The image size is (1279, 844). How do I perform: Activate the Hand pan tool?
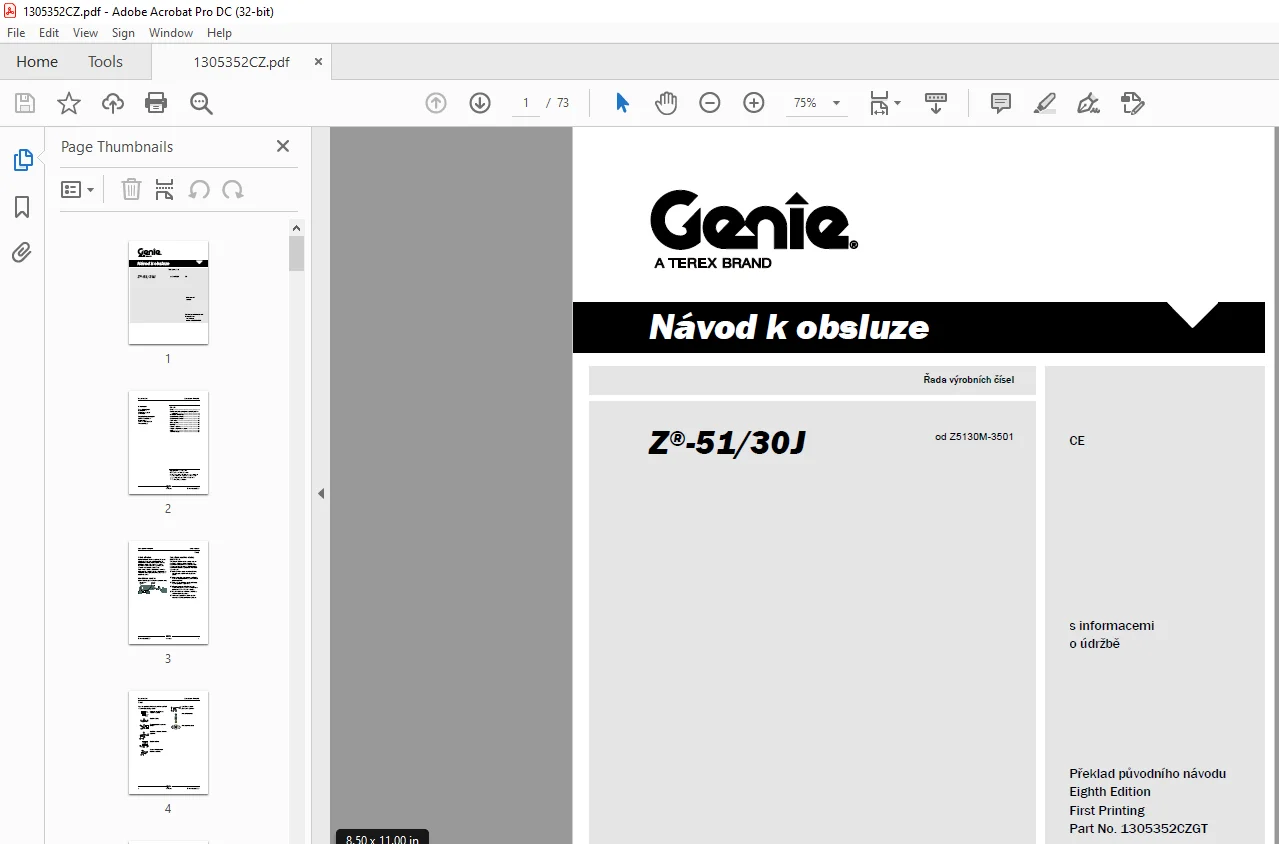click(666, 103)
